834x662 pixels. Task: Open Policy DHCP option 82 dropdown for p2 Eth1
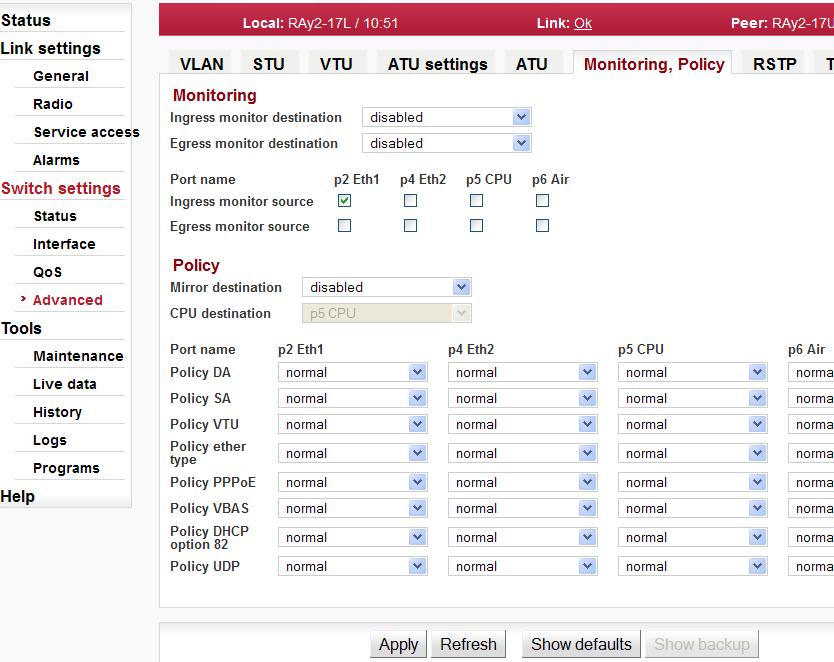tap(353, 538)
